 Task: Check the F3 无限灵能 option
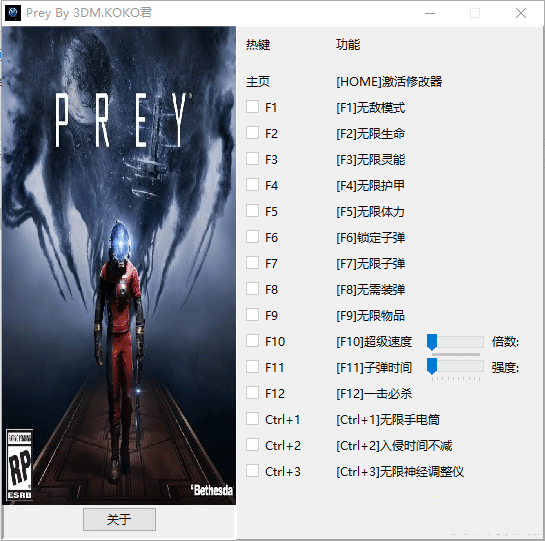pyautogui.click(x=252, y=159)
